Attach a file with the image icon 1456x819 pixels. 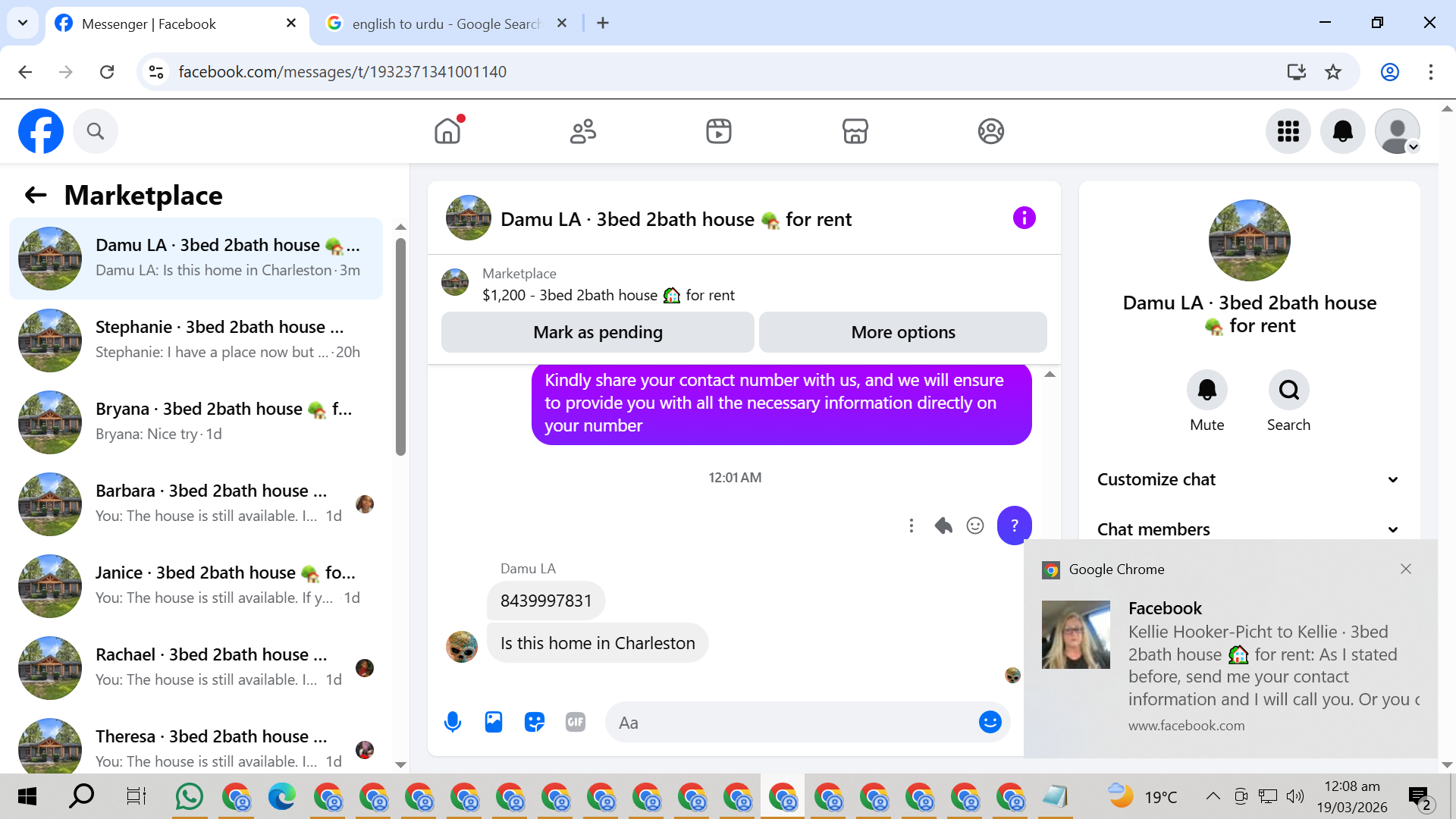(494, 722)
